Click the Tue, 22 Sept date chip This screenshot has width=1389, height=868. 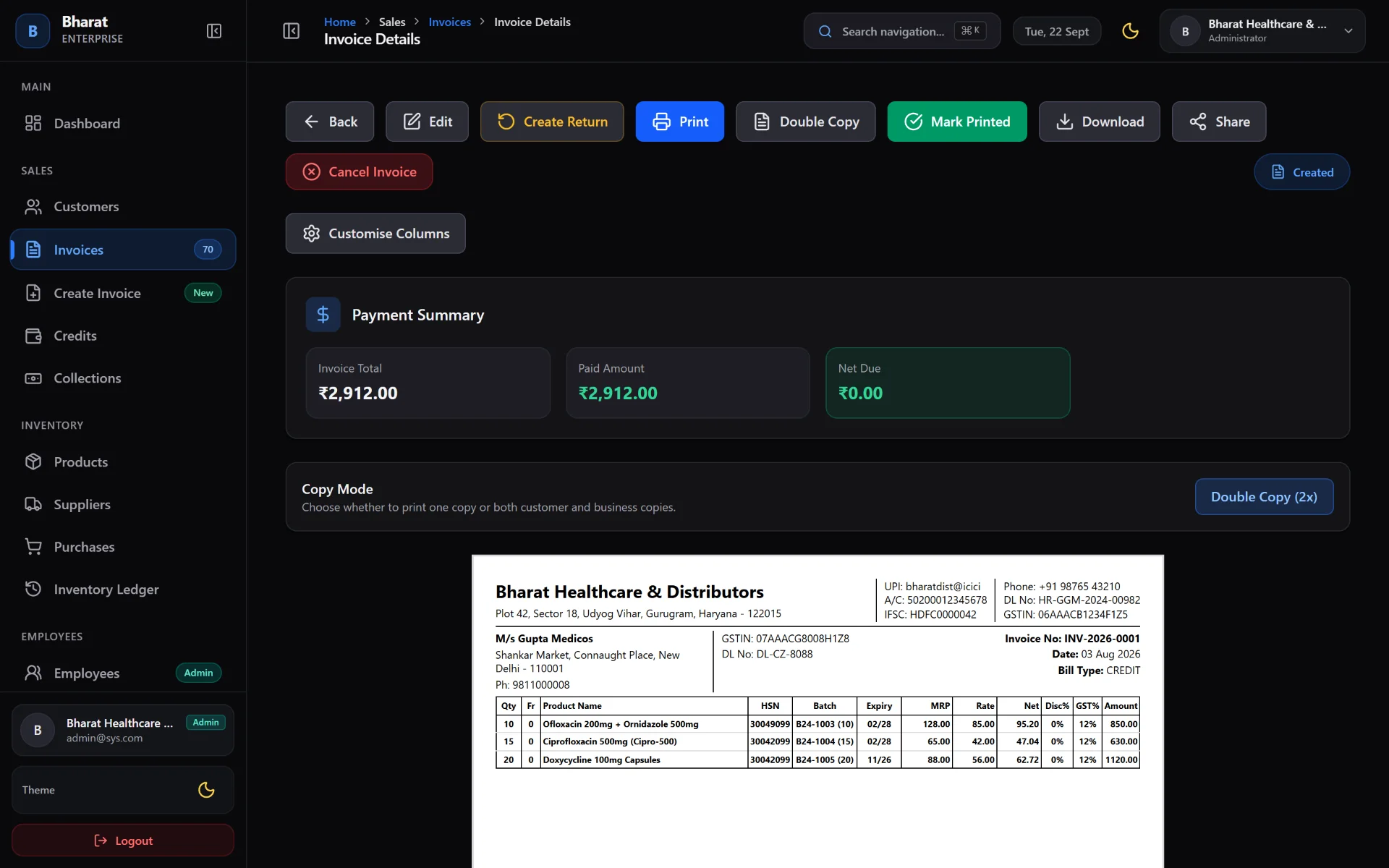pos(1056,31)
